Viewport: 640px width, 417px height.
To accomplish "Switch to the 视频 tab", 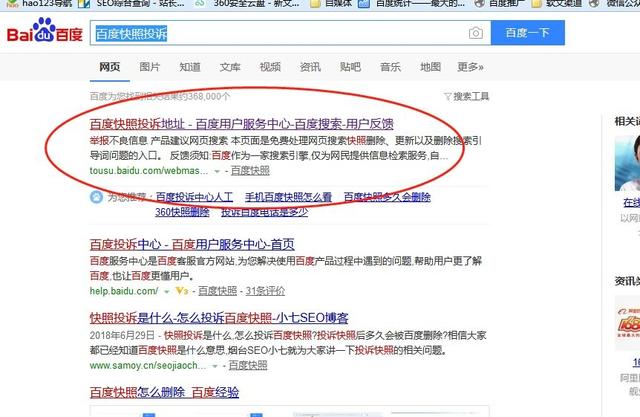I will 270,67.
